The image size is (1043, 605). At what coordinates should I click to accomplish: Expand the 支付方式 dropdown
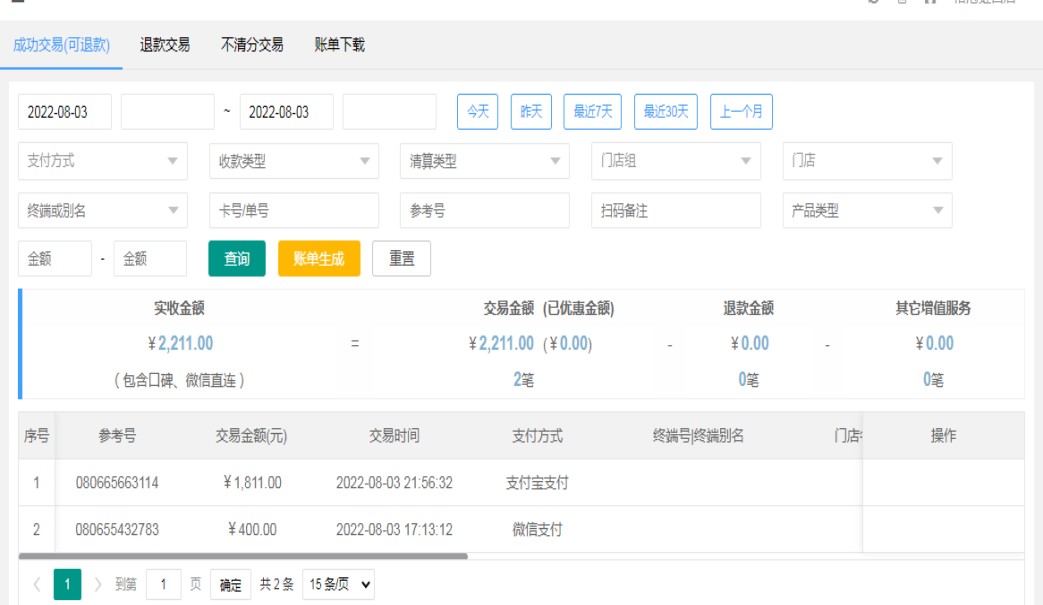(103, 161)
